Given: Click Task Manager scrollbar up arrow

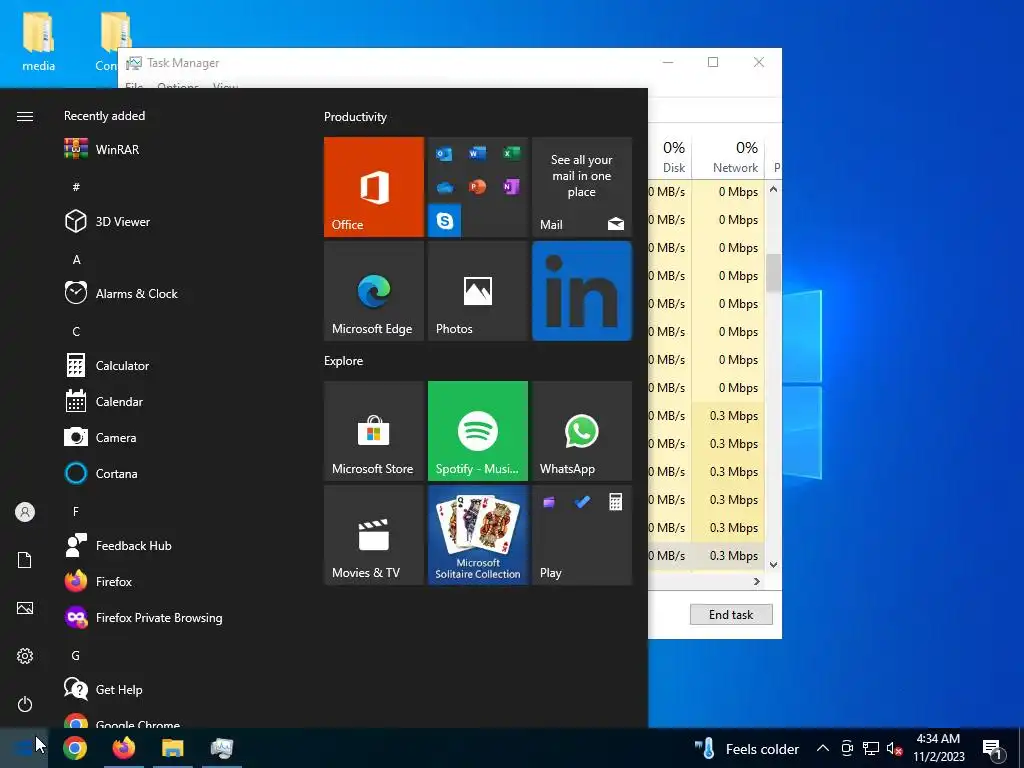Looking at the screenshot, I should pyautogui.click(x=773, y=189).
